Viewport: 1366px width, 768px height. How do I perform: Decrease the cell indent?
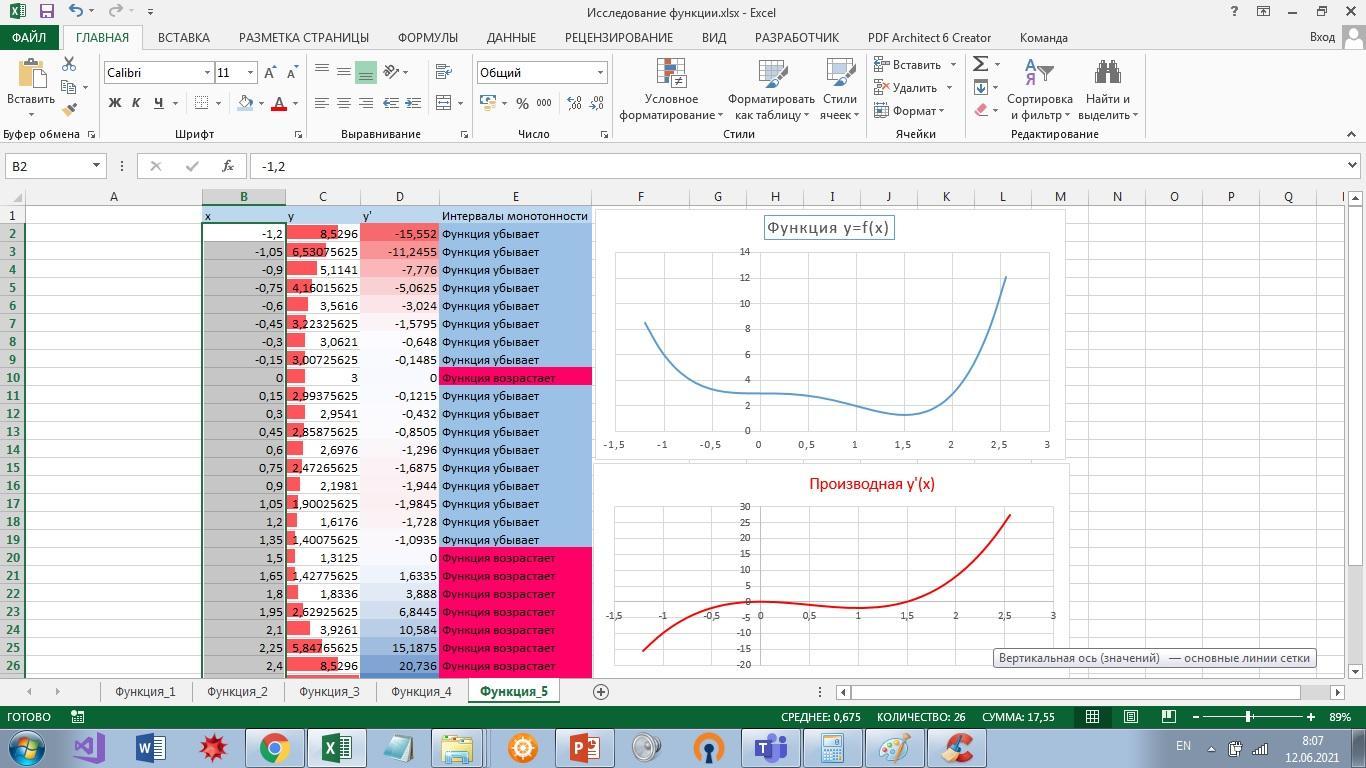[391, 103]
